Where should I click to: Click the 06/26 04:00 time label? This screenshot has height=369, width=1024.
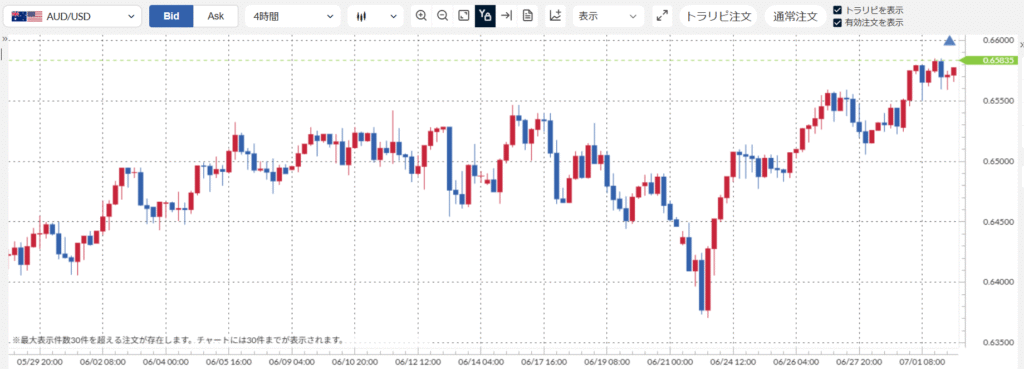click(x=797, y=361)
